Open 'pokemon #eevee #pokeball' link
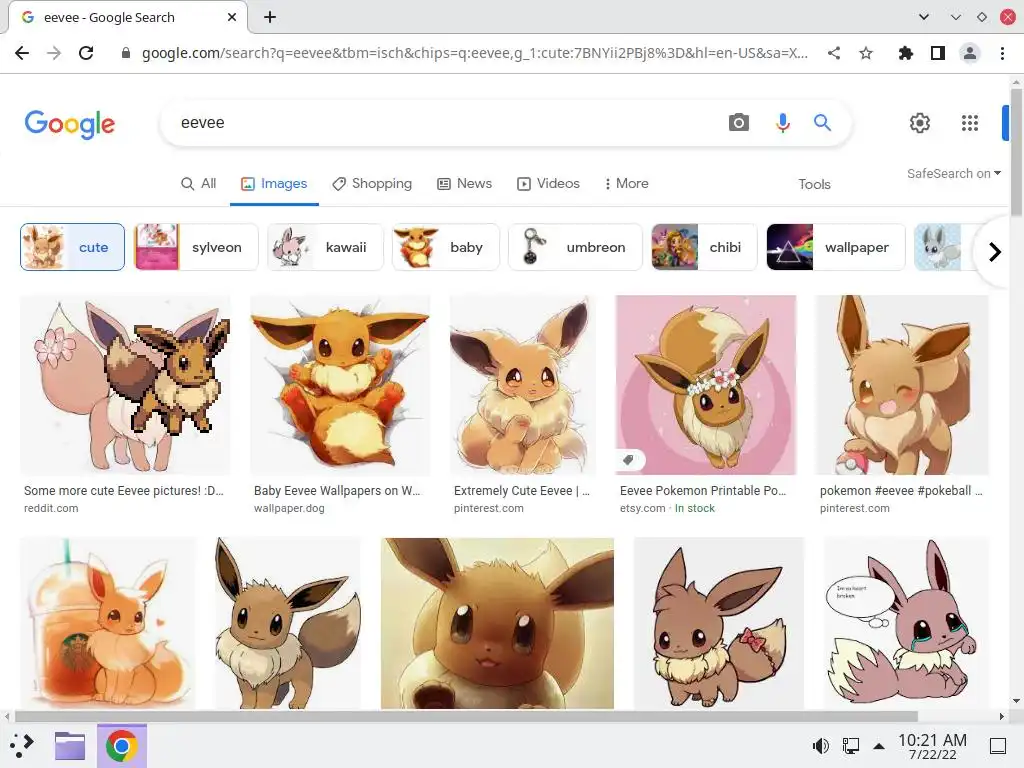The height and width of the screenshot is (768, 1024). [x=901, y=490]
